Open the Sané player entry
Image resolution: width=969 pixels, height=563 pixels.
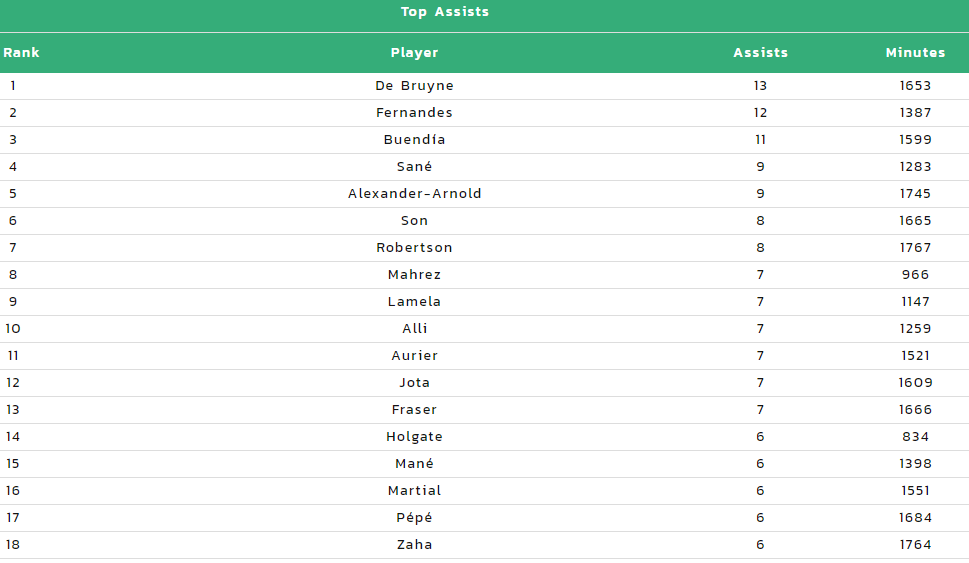(x=414, y=166)
